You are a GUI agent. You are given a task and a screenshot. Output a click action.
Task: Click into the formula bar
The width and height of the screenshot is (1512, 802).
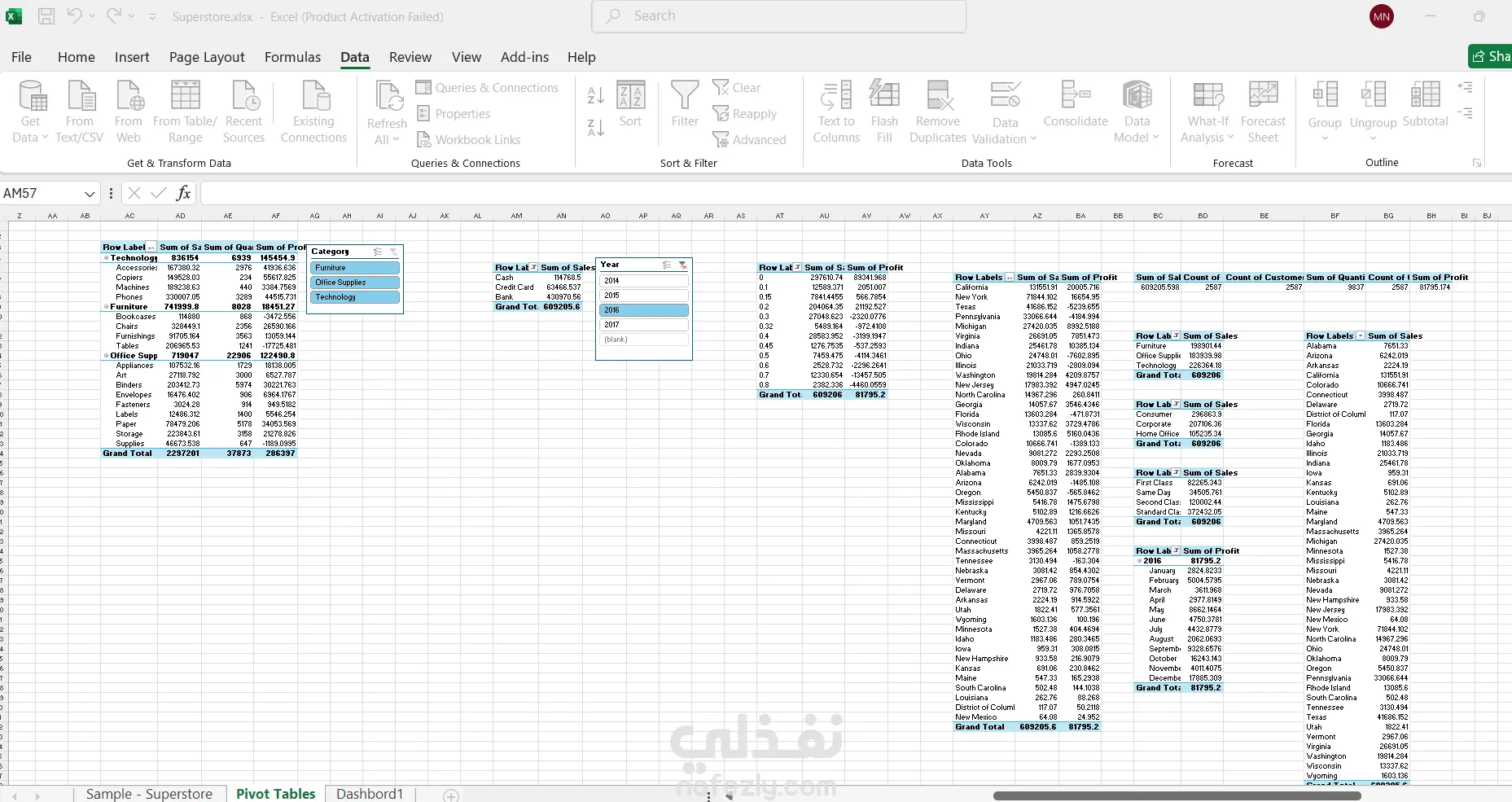point(855,193)
